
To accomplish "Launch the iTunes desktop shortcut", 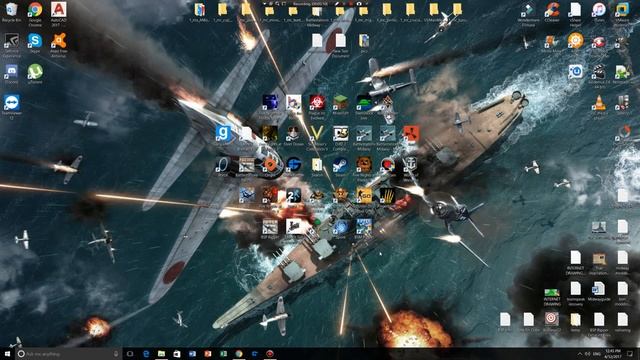I will [599, 12].
